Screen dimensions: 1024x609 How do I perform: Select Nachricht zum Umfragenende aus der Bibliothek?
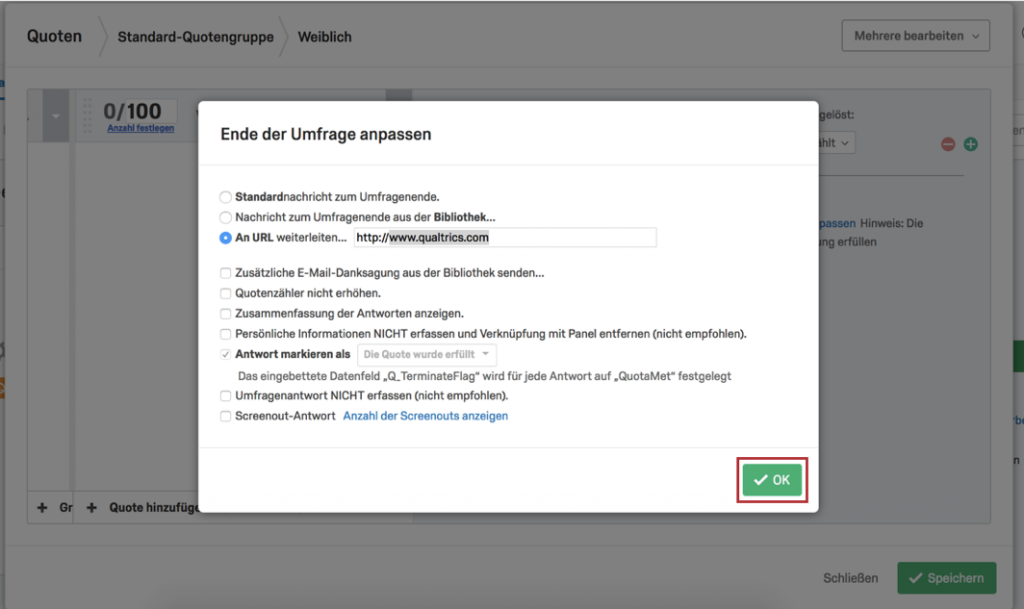[x=225, y=217]
